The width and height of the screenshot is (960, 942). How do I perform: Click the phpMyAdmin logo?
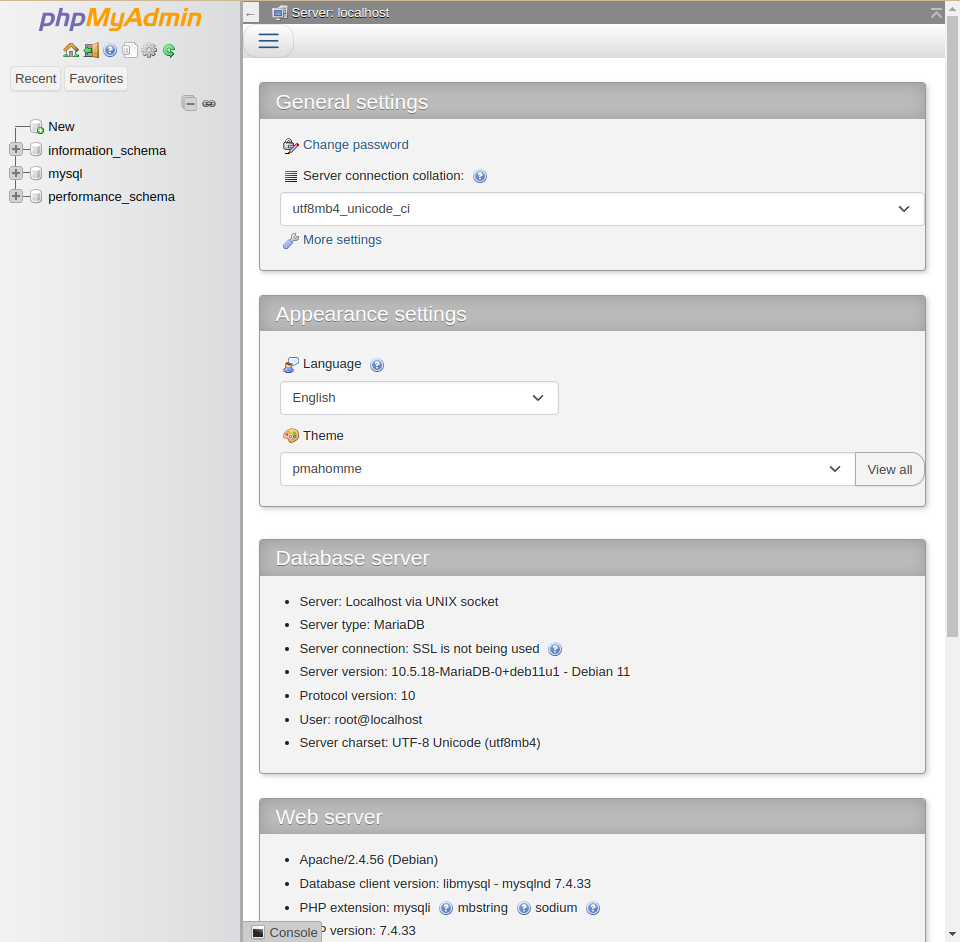tap(120, 18)
